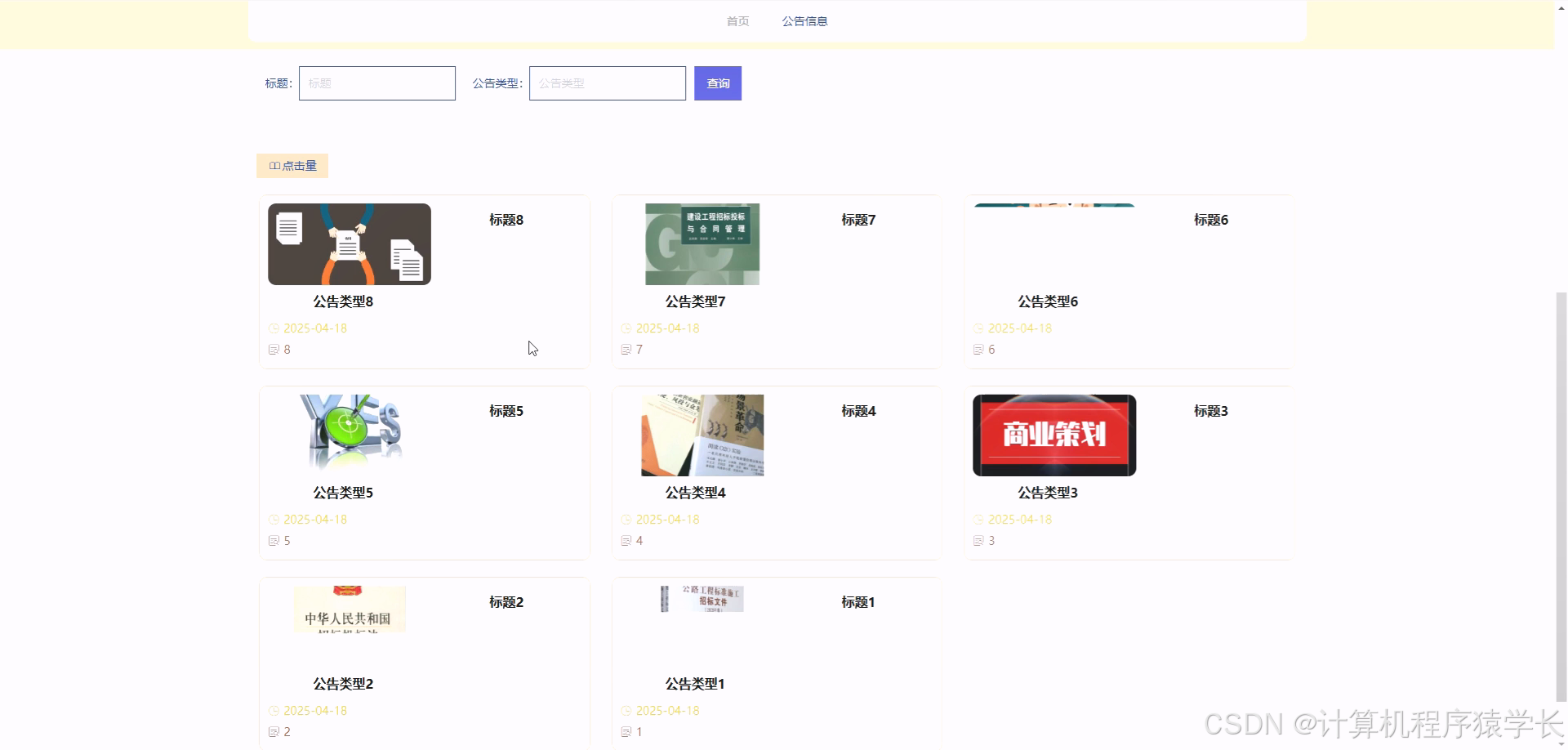Image resolution: width=1568 pixels, height=750 pixels.
Task: Click the view count icon beside number 1
Action: [x=626, y=731]
